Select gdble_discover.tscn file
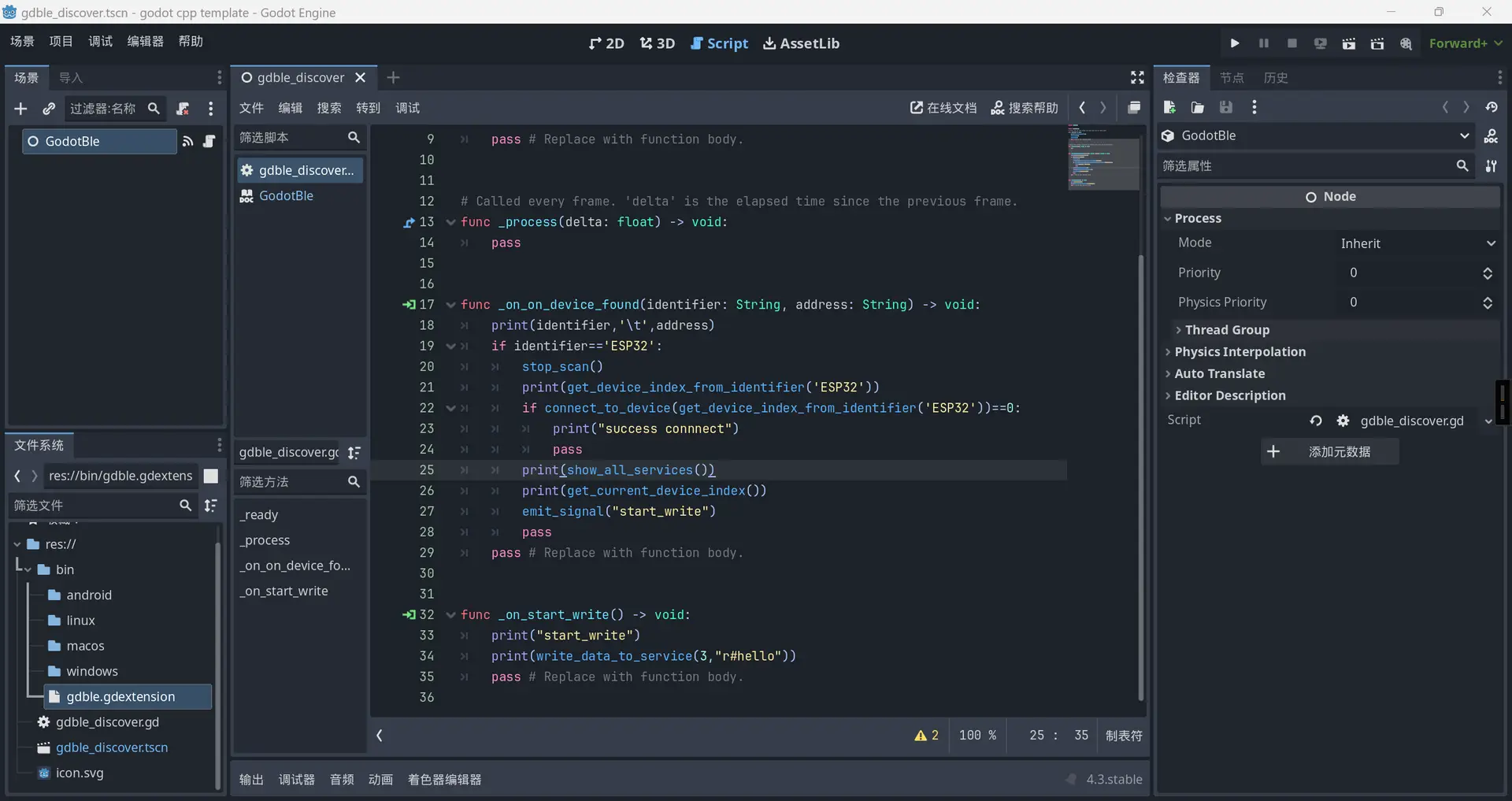Screen dimensions: 1512x801 pos(112,748)
